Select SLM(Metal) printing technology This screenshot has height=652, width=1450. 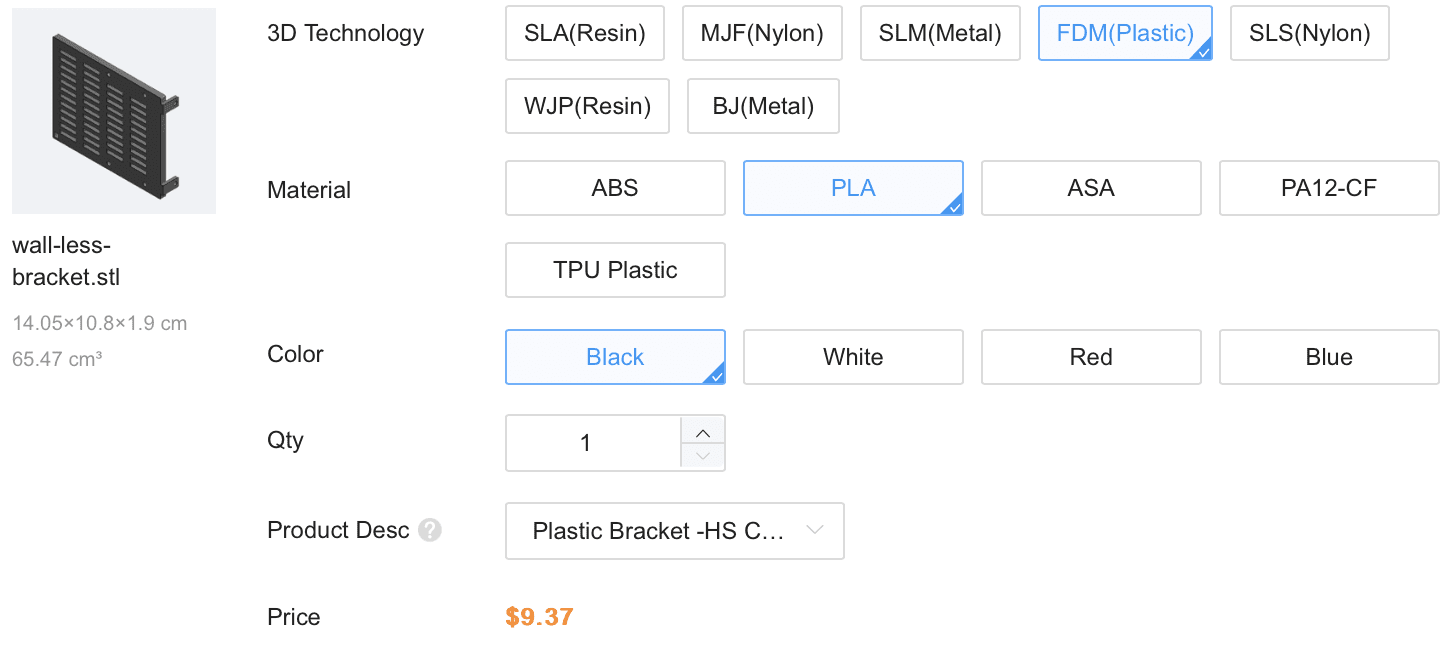[939, 34]
